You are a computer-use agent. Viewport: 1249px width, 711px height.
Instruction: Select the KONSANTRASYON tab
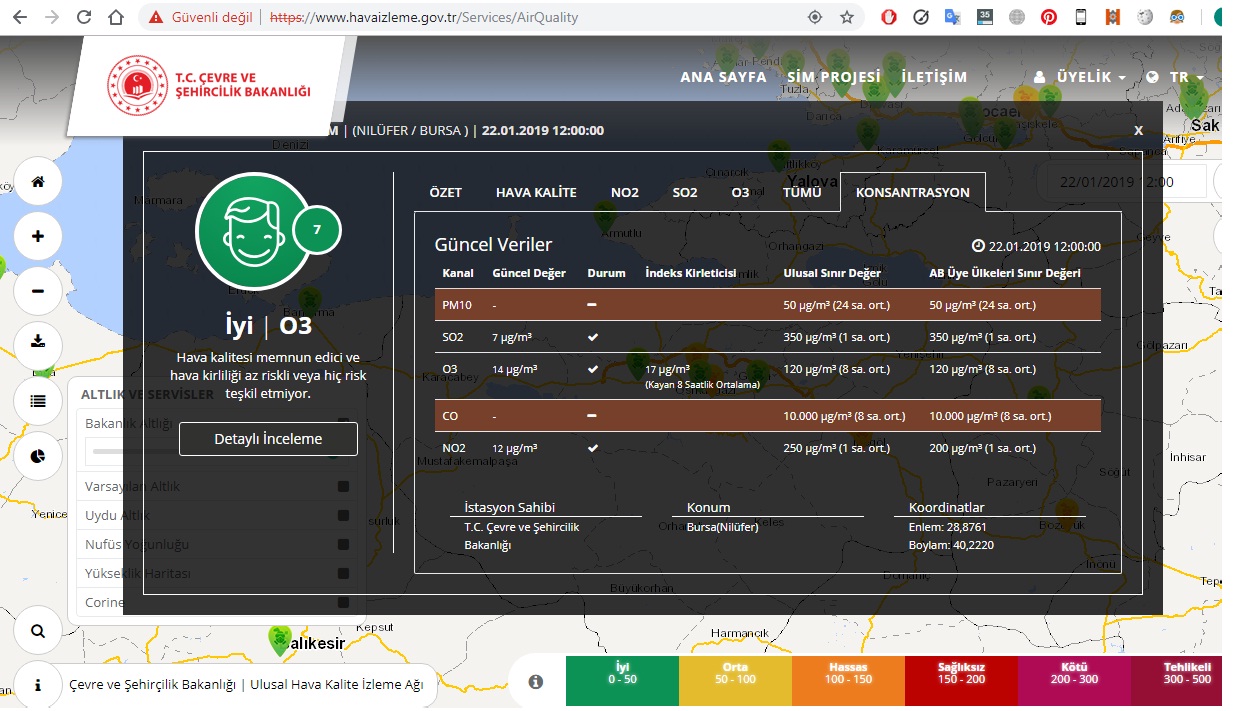[913, 192]
